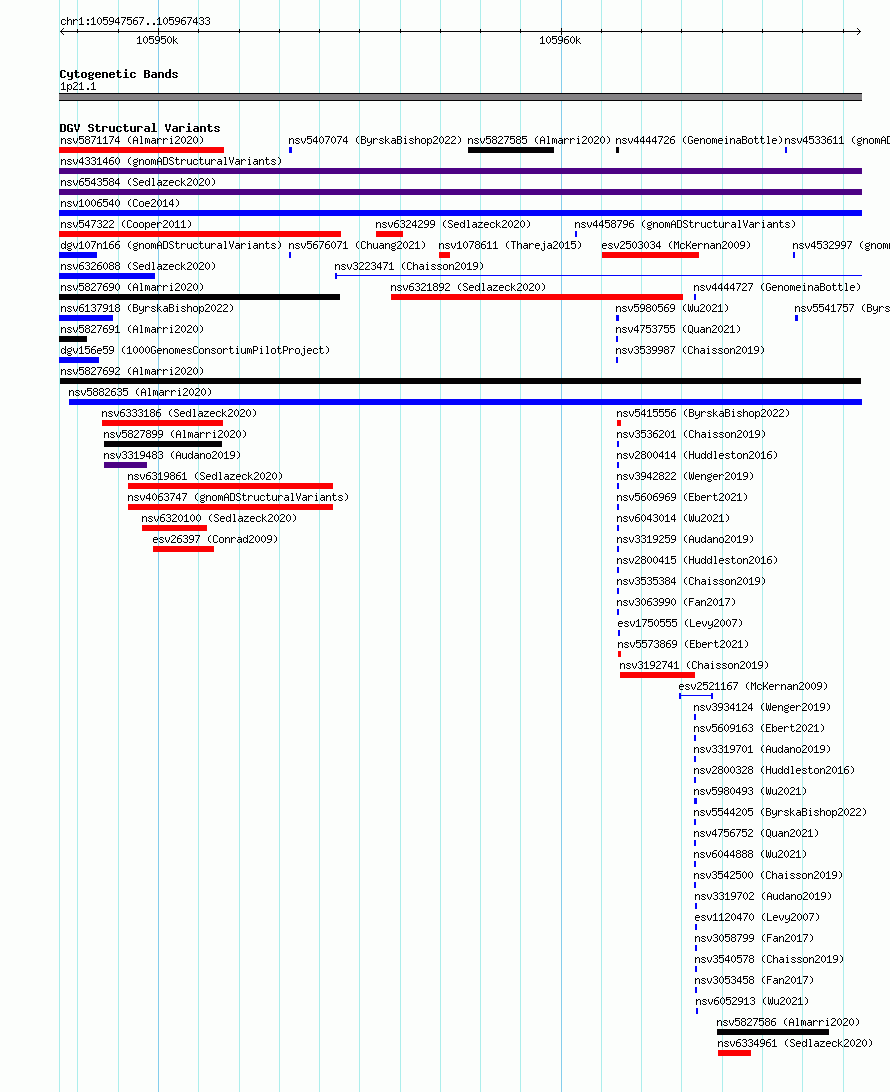Open nsv1006540 (Coe2014) variant
Screen dimensions: 890x1092
point(120,203)
